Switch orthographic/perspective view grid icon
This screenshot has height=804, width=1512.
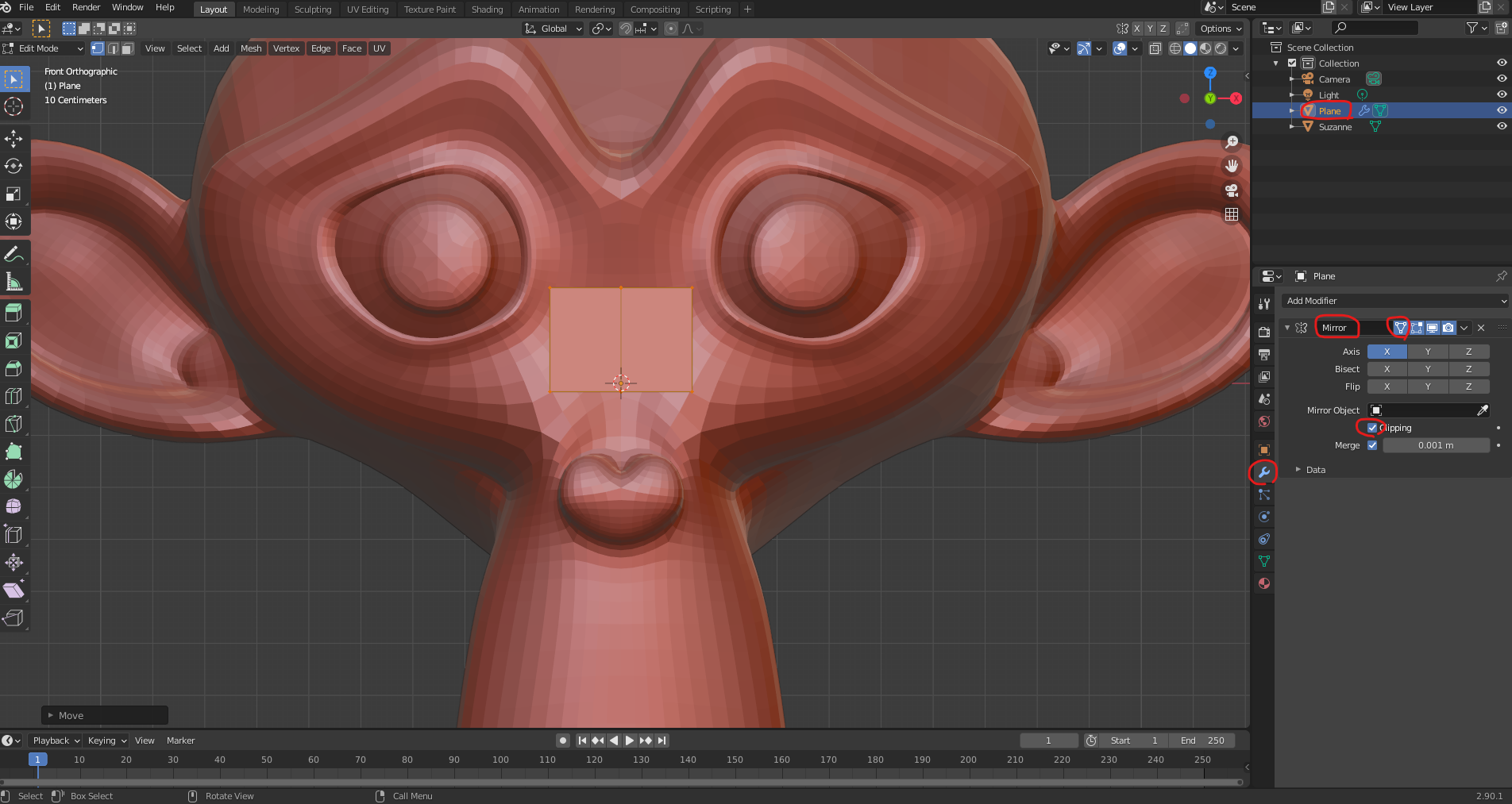[x=1232, y=214]
